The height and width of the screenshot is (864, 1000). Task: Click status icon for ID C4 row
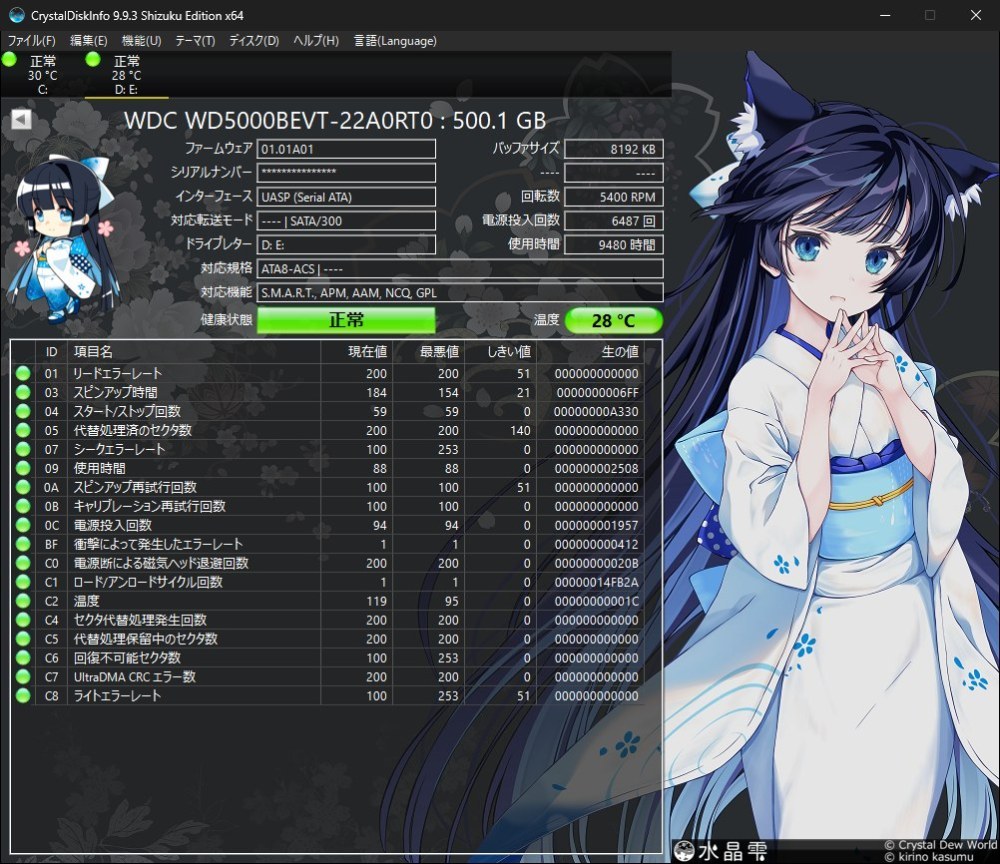(23, 620)
